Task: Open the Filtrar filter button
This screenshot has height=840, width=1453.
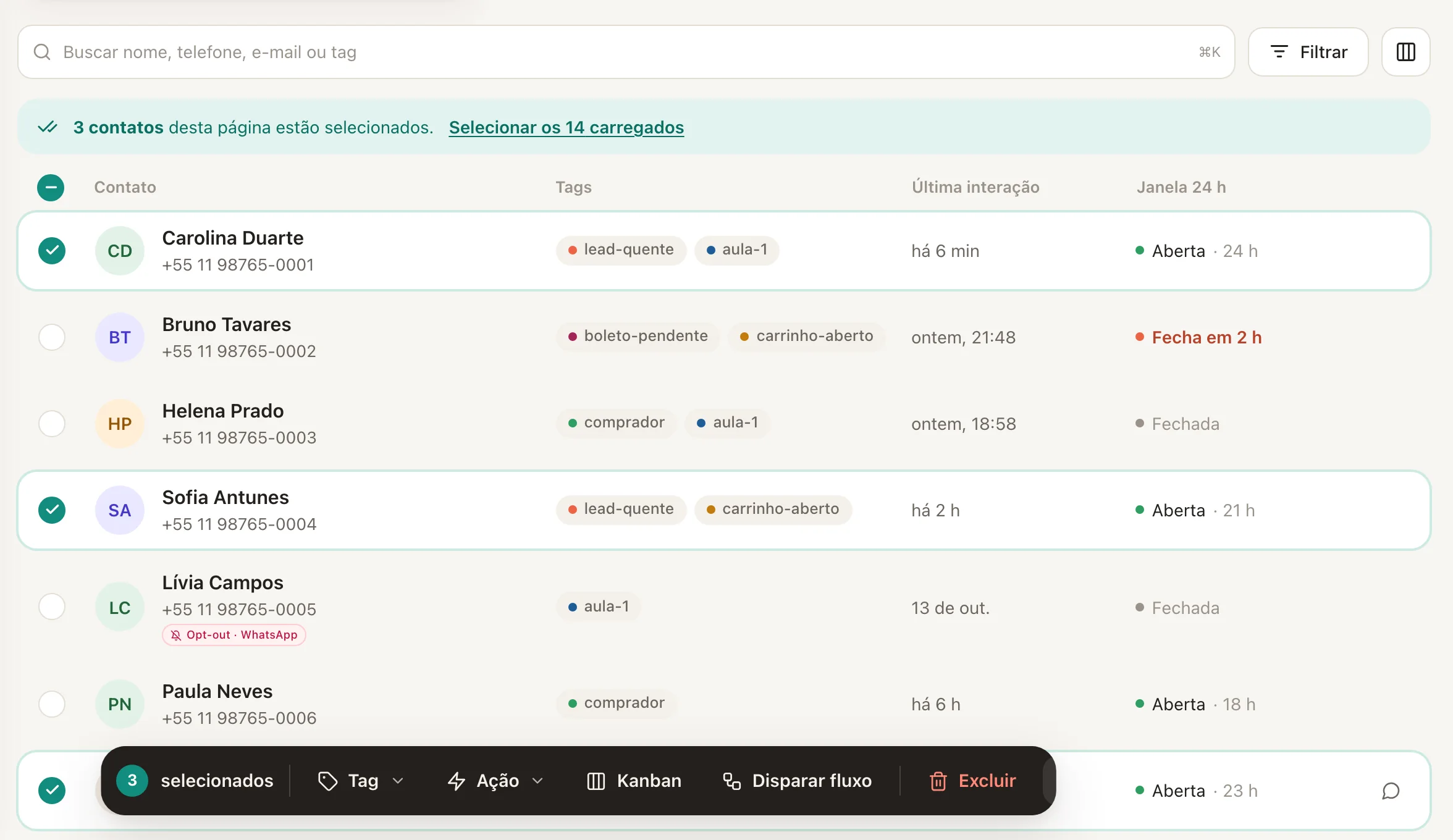Action: point(1308,52)
